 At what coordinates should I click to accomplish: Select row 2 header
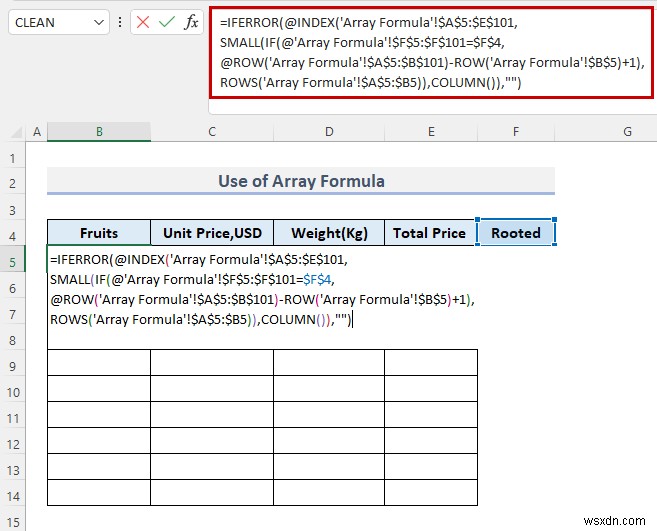[13, 183]
